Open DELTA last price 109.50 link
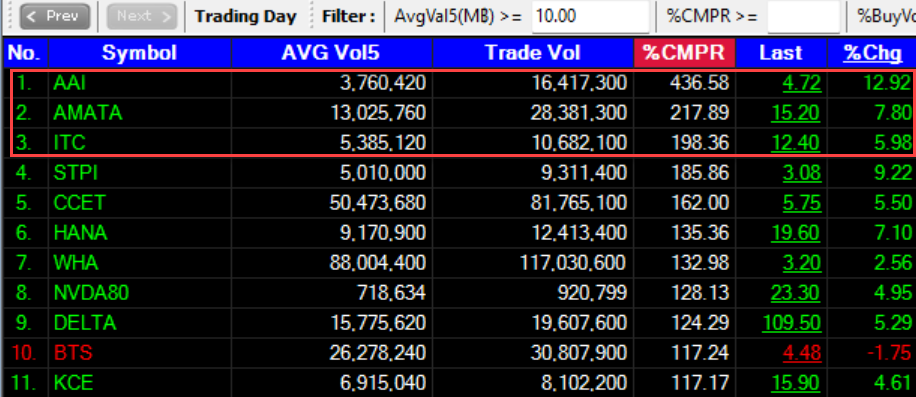 pyautogui.click(x=792, y=322)
